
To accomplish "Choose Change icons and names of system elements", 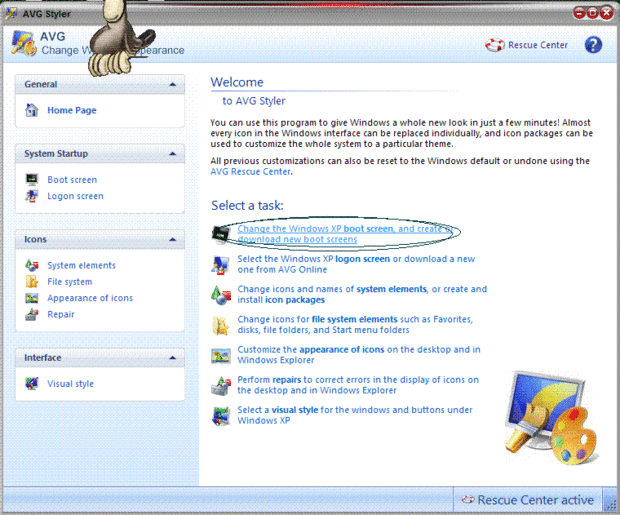I will 362,294.
